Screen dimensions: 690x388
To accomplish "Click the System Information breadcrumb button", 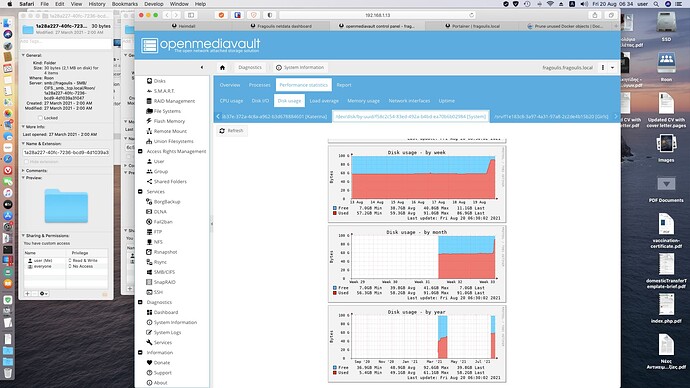I will coord(300,67).
